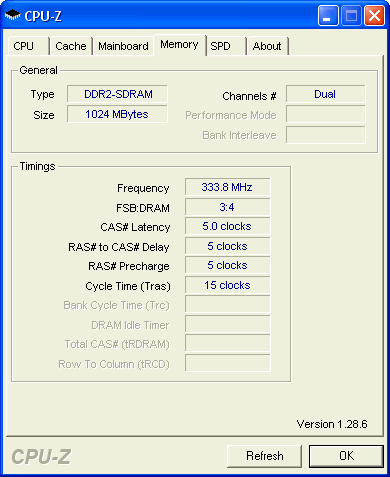Select the Mainboard tab
This screenshot has width=390, height=477.
tap(123, 46)
